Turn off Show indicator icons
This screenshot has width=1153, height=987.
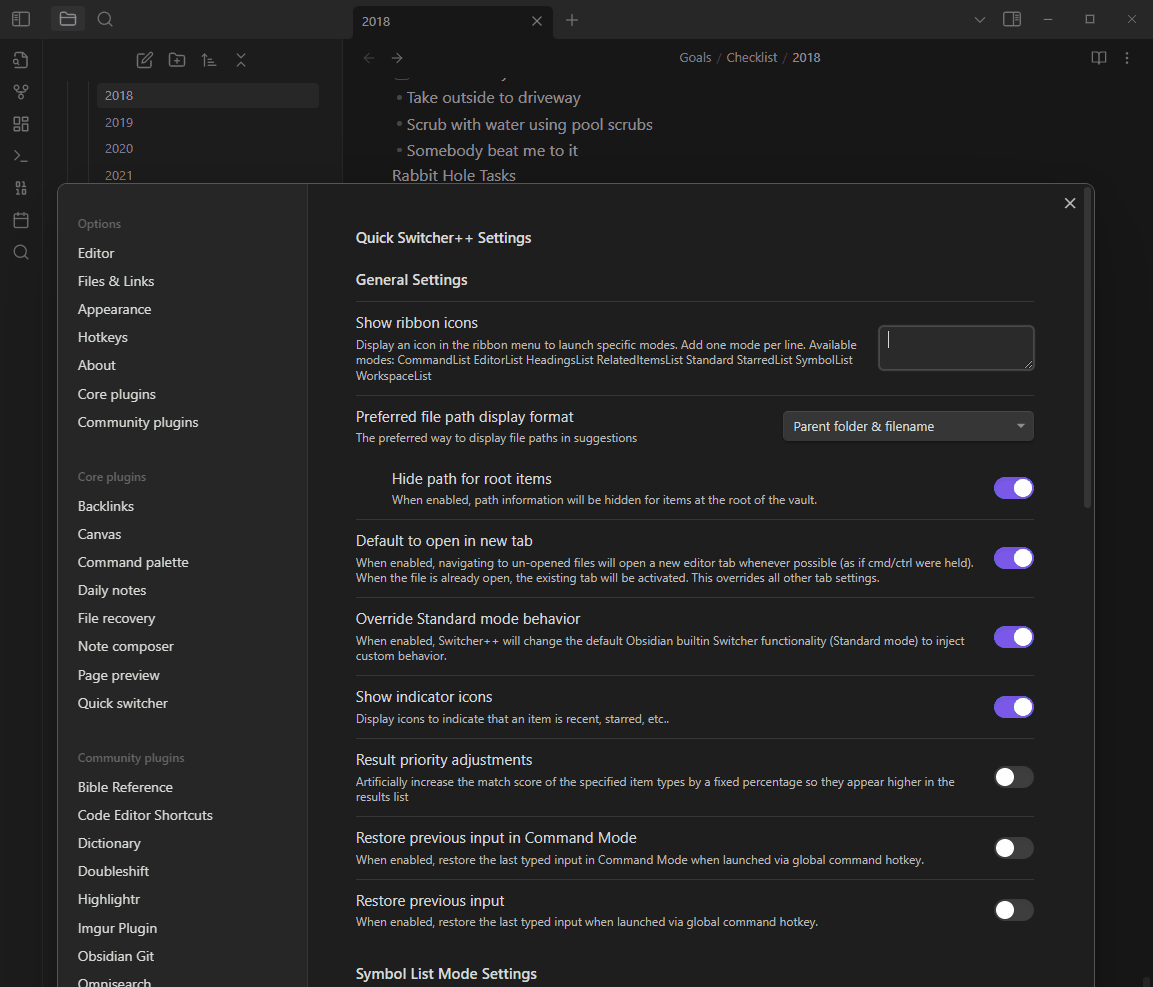(x=1013, y=707)
